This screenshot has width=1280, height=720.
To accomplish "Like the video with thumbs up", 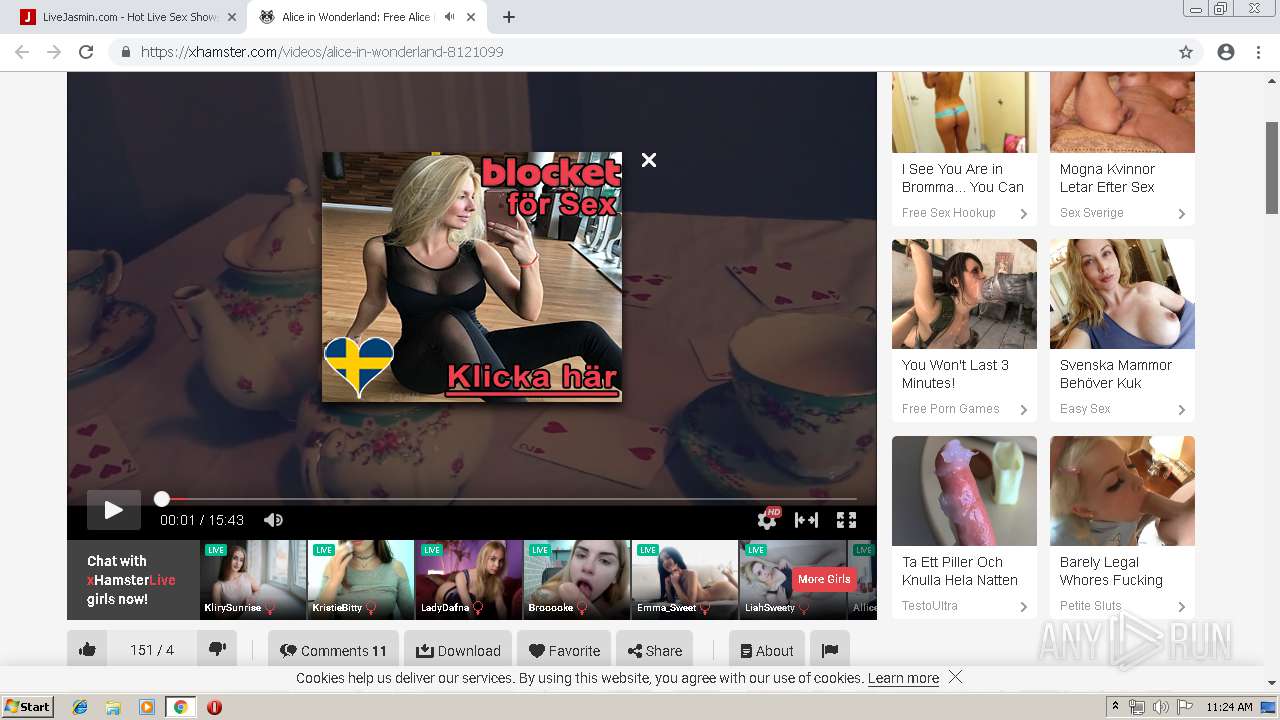I will 87,650.
